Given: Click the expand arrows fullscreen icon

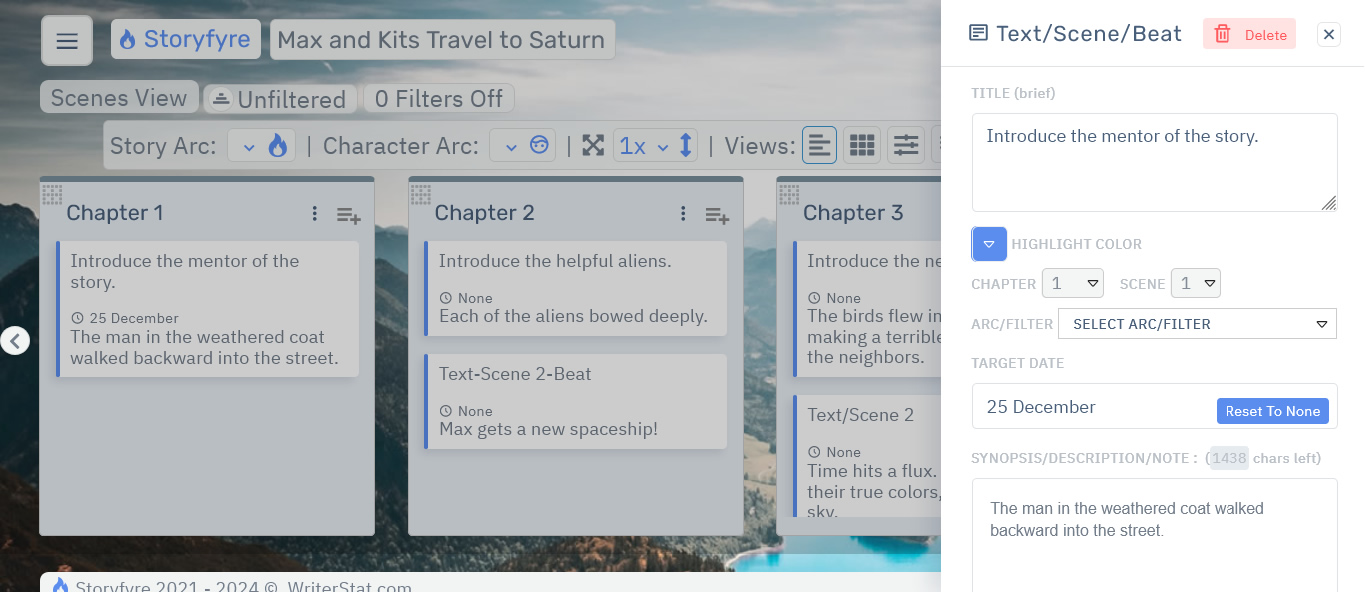Looking at the screenshot, I should pyautogui.click(x=593, y=146).
